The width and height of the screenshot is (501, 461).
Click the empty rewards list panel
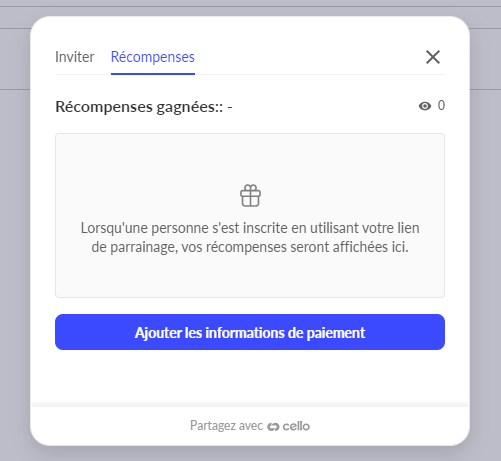pyautogui.click(x=250, y=215)
